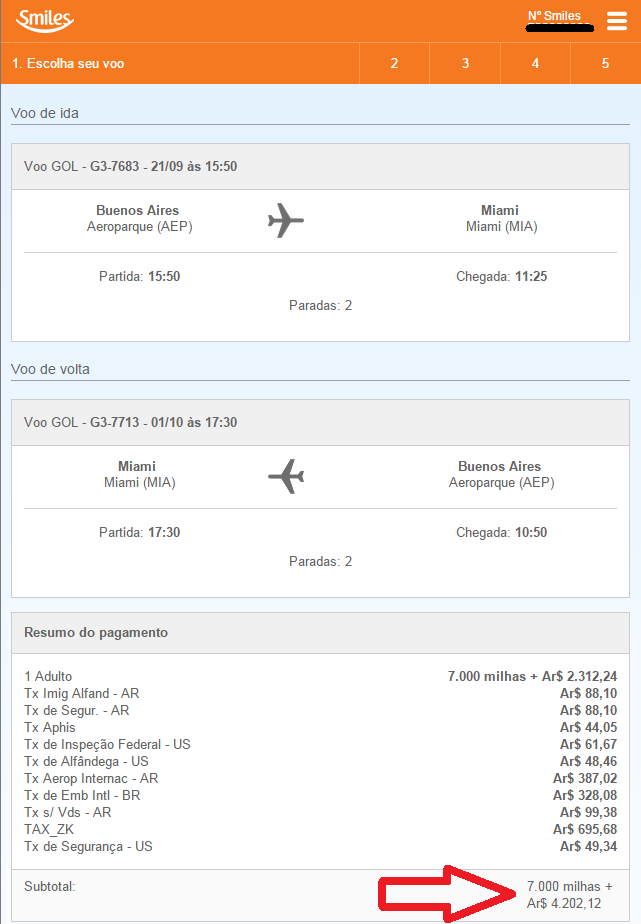641x924 pixels.
Task: Click the TAX_ZK fee row
Action: click(320, 829)
